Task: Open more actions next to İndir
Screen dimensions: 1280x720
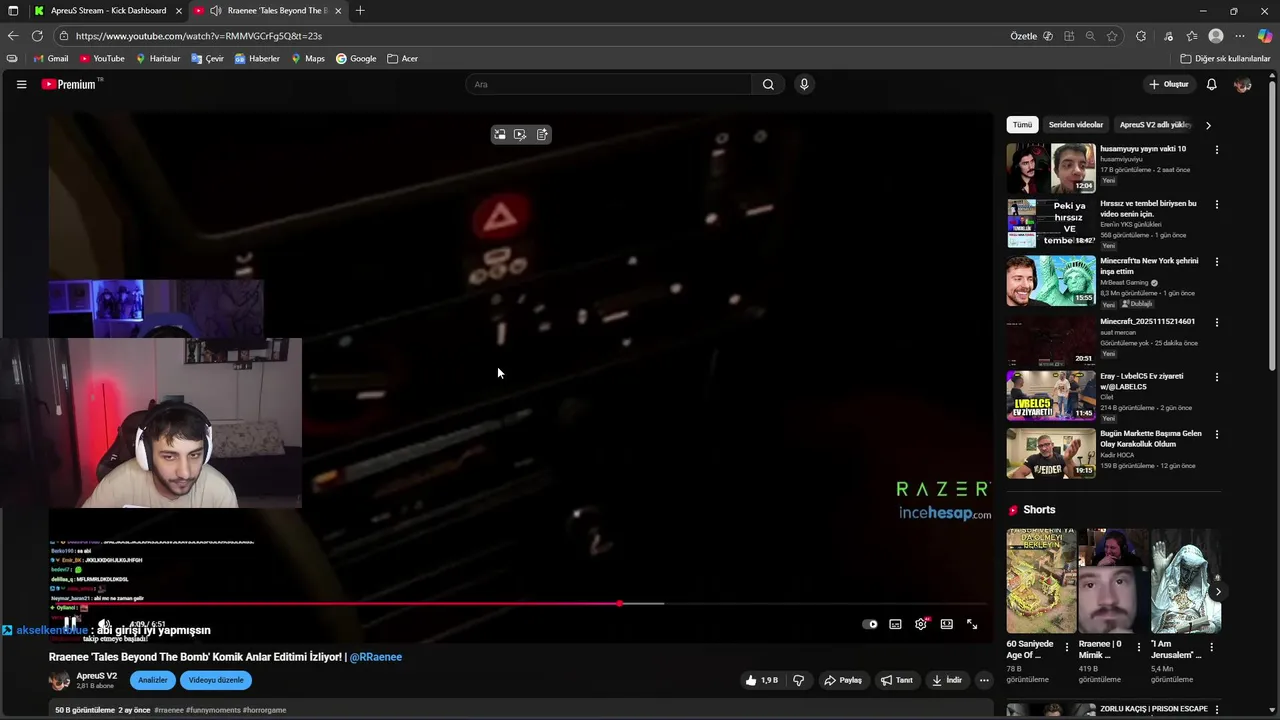Action: (984, 680)
